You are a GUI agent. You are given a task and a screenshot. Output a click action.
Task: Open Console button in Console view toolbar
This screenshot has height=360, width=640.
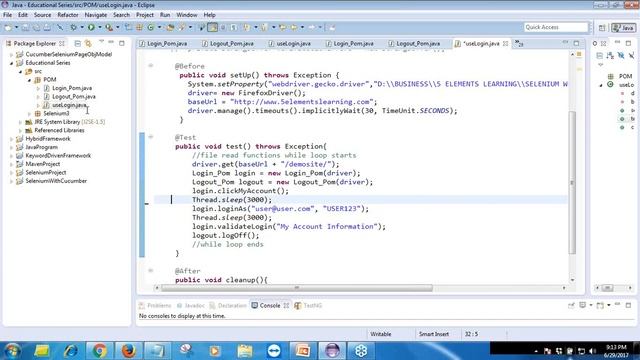coord(600,305)
